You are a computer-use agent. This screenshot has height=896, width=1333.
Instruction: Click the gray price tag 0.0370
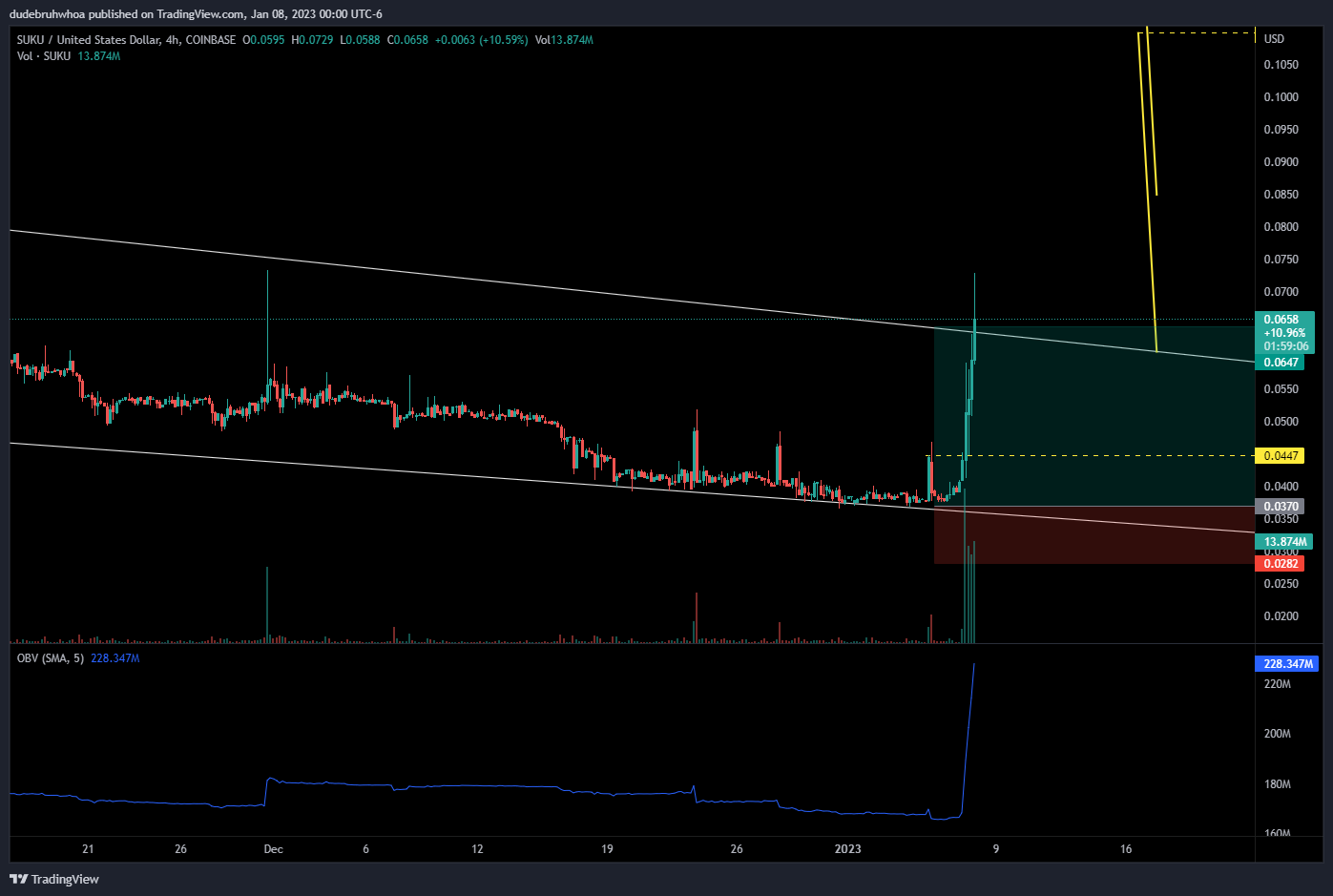click(1281, 507)
